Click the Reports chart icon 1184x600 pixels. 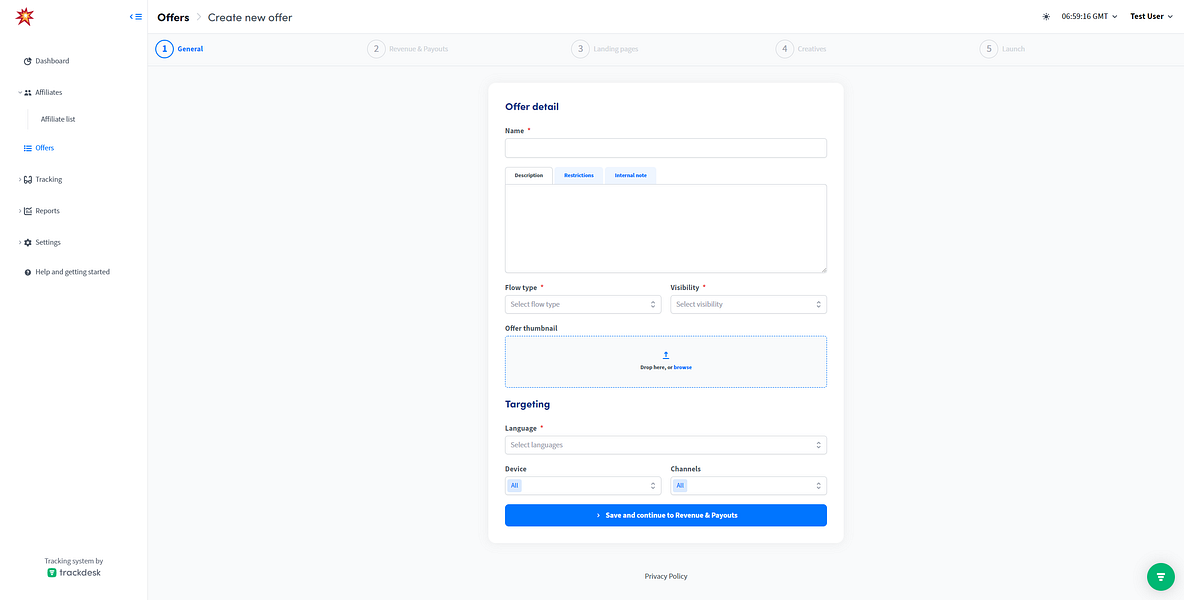(x=28, y=211)
